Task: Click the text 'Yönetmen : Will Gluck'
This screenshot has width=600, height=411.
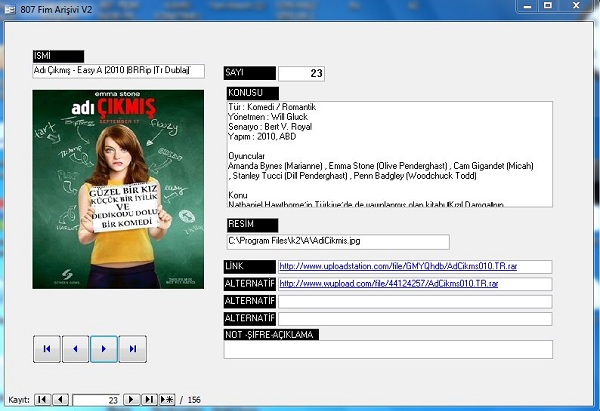Action: (x=268, y=117)
